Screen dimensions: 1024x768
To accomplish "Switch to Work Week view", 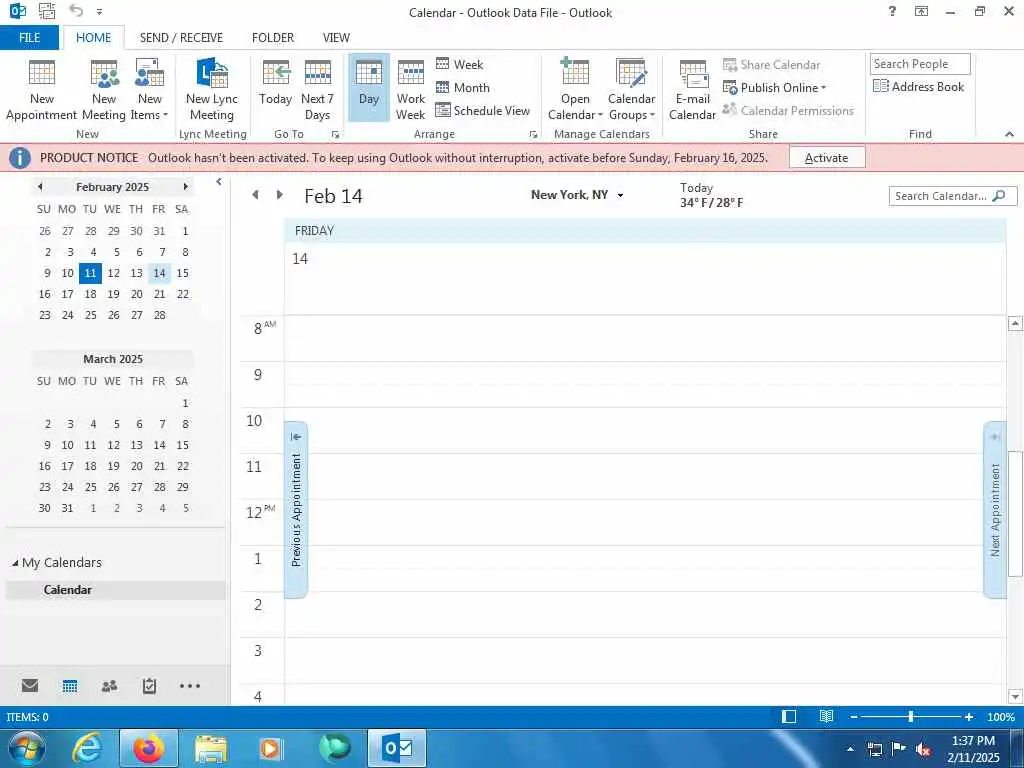I will coord(411,89).
